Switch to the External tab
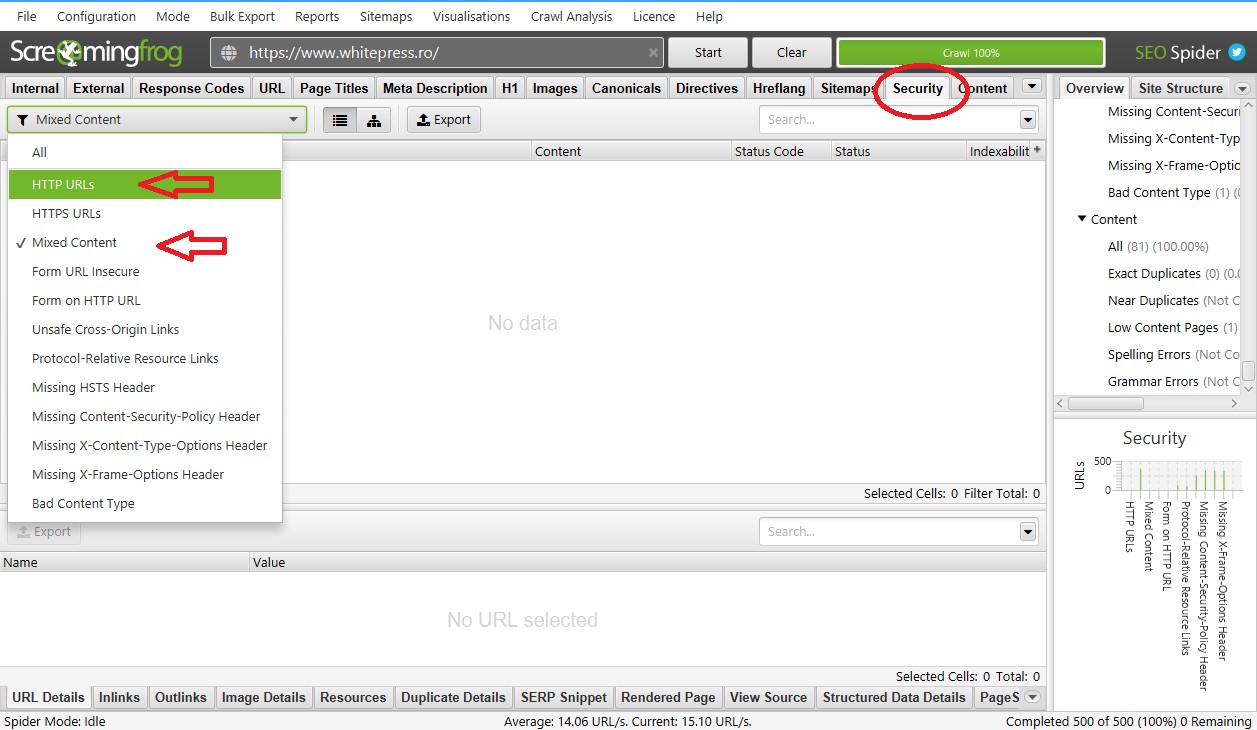 [99, 88]
